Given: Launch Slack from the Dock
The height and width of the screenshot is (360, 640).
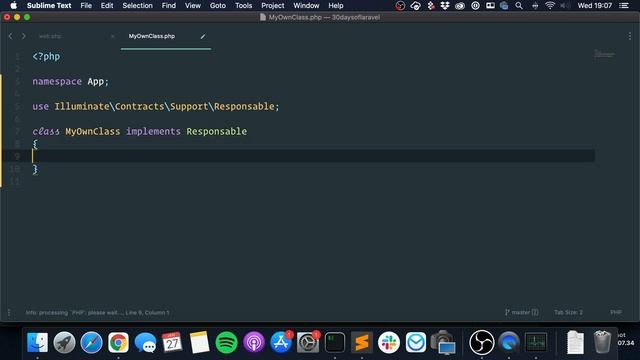Looking at the screenshot, I should click(x=389, y=342).
